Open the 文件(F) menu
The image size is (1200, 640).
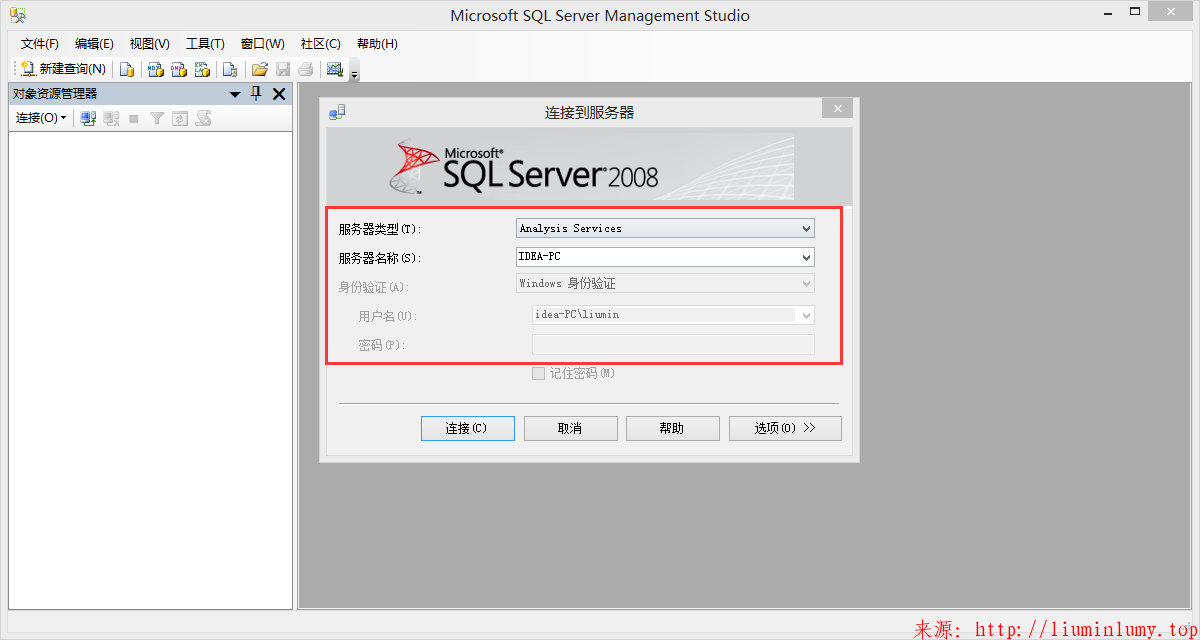[40, 44]
